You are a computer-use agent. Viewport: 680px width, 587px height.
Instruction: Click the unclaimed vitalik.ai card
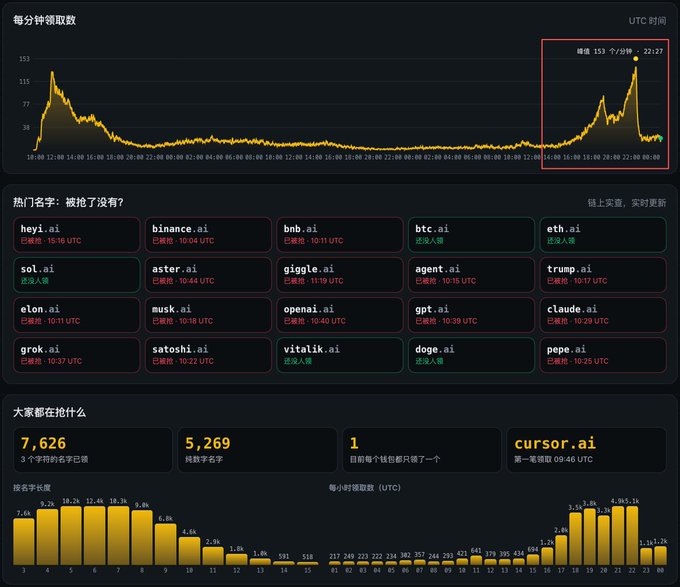point(340,355)
